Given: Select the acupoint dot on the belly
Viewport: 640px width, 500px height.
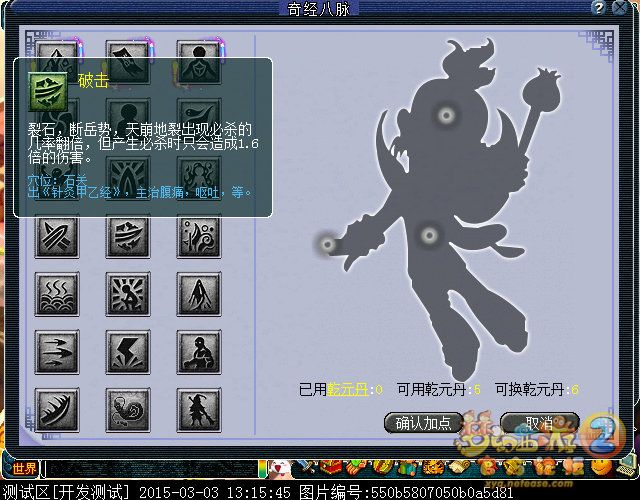Looking at the screenshot, I should click(429, 235).
